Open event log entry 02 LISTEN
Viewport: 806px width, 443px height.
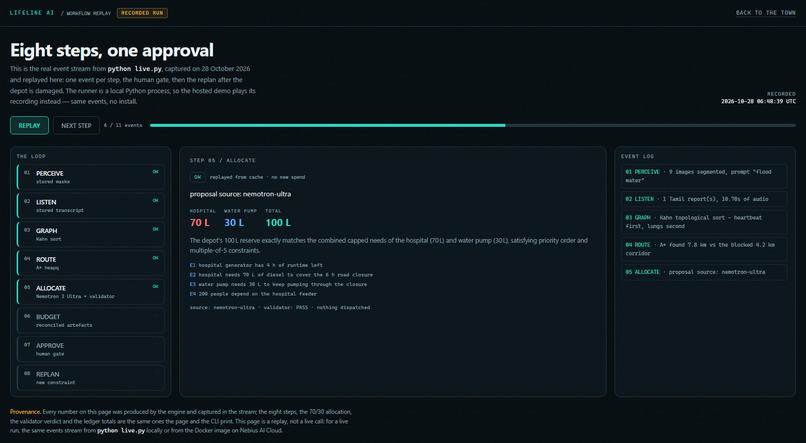pyautogui.click(x=704, y=199)
